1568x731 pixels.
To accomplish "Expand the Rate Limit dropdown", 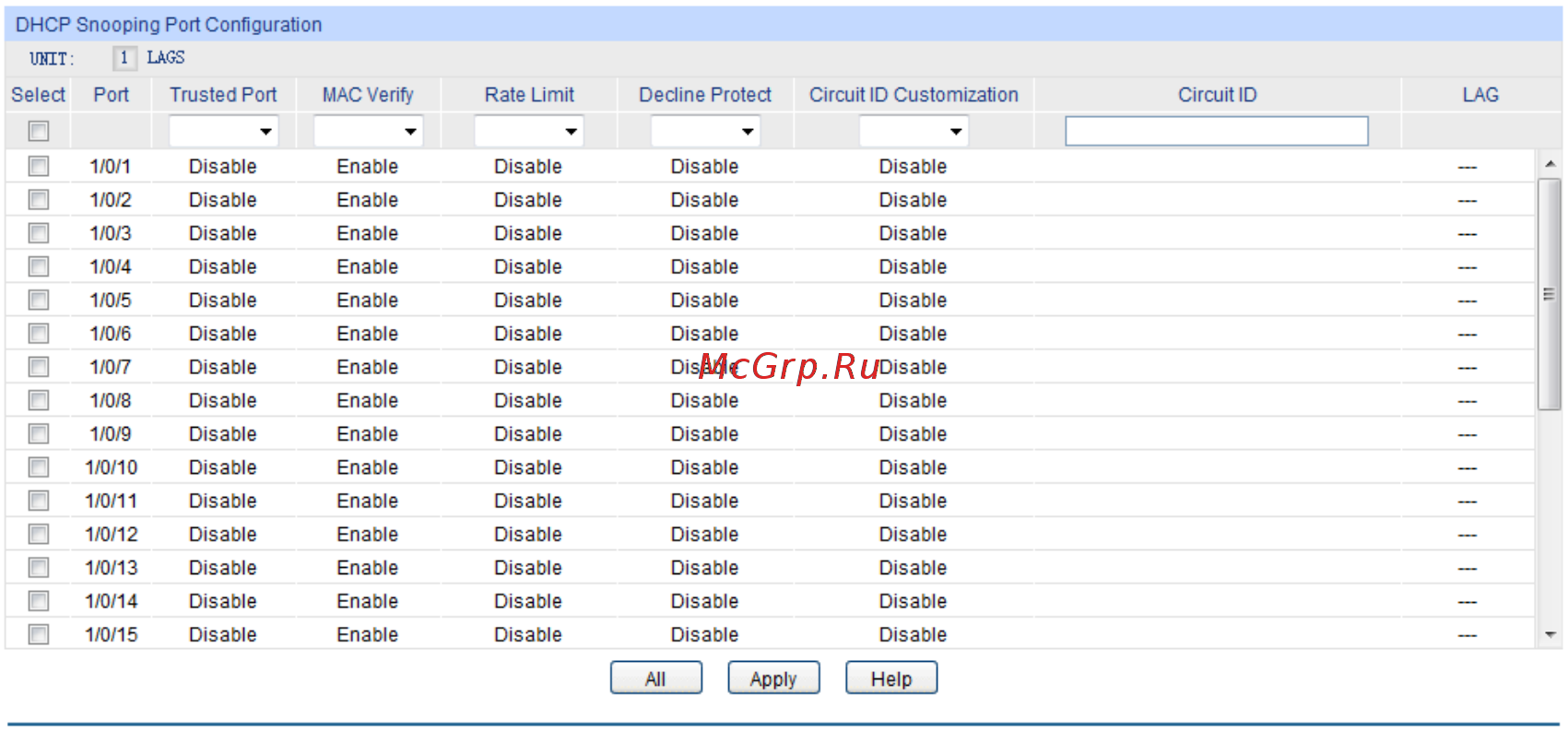I will (x=529, y=131).
